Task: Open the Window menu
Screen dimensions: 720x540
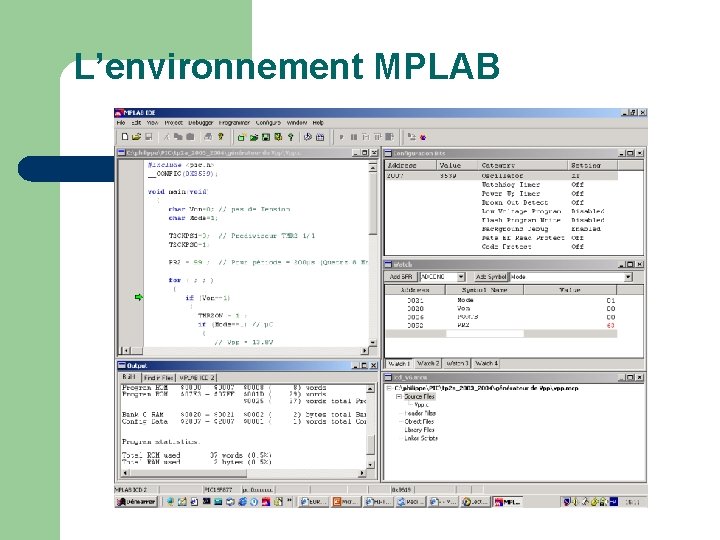Action: [297, 123]
